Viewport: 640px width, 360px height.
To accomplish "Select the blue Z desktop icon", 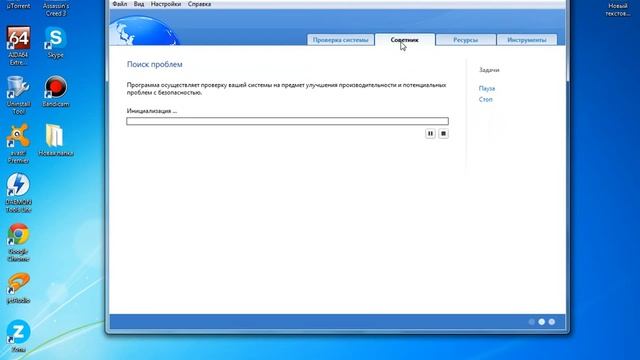I will tap(18, 336).
